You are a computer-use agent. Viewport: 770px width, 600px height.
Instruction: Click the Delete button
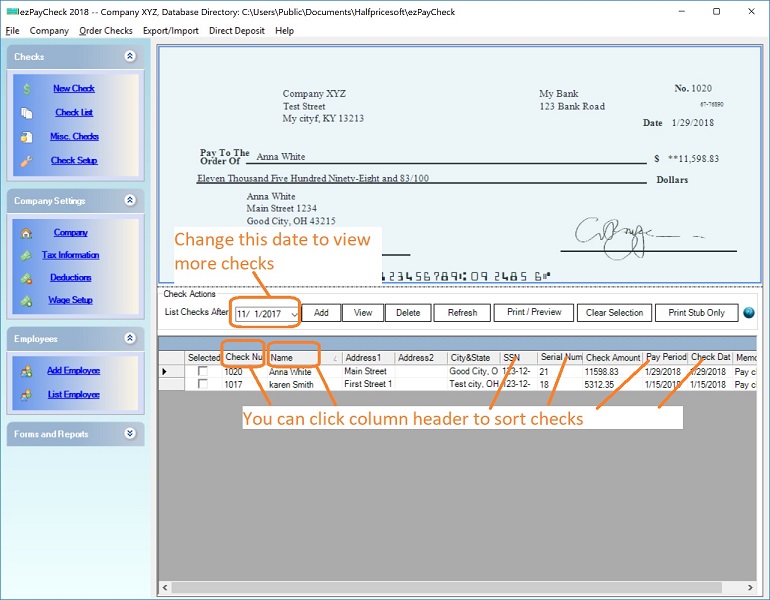(x=408, y=313)
